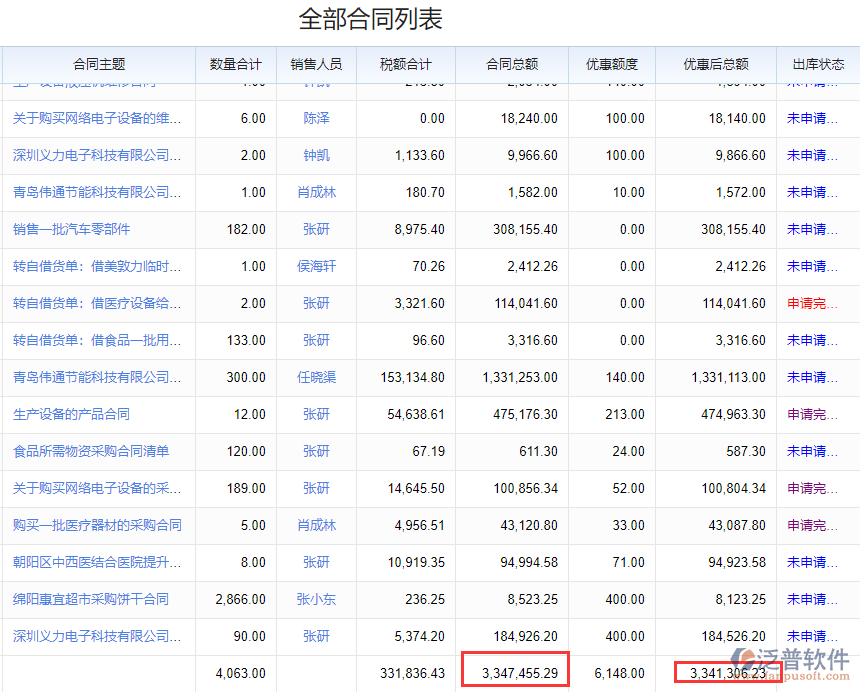Open 绵阳惠宜超市采购饼干合同 link

91,599
